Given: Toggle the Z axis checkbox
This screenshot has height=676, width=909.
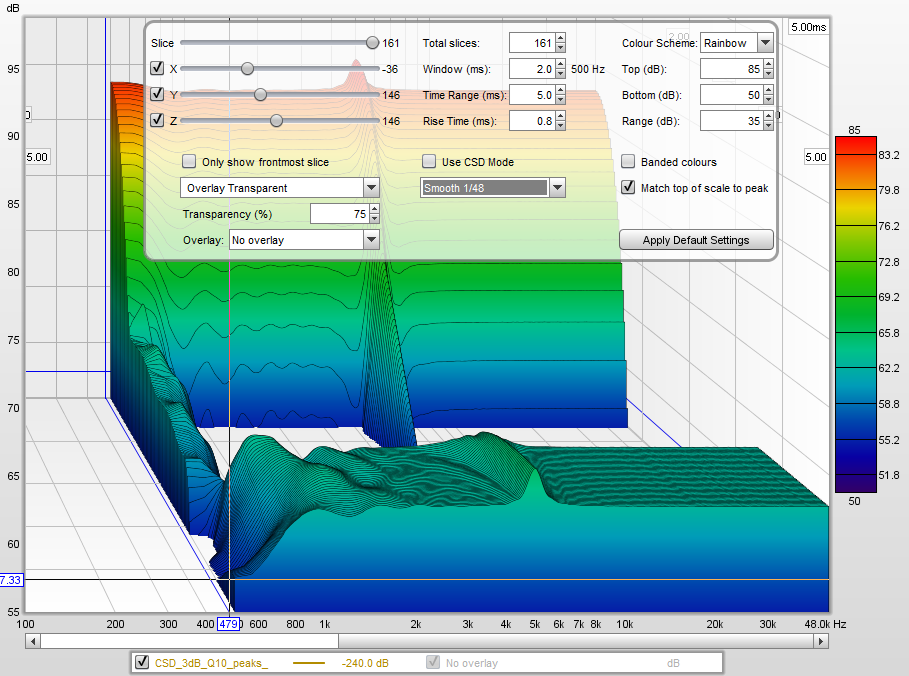Looking at the screenshot, I should point(157,120).
